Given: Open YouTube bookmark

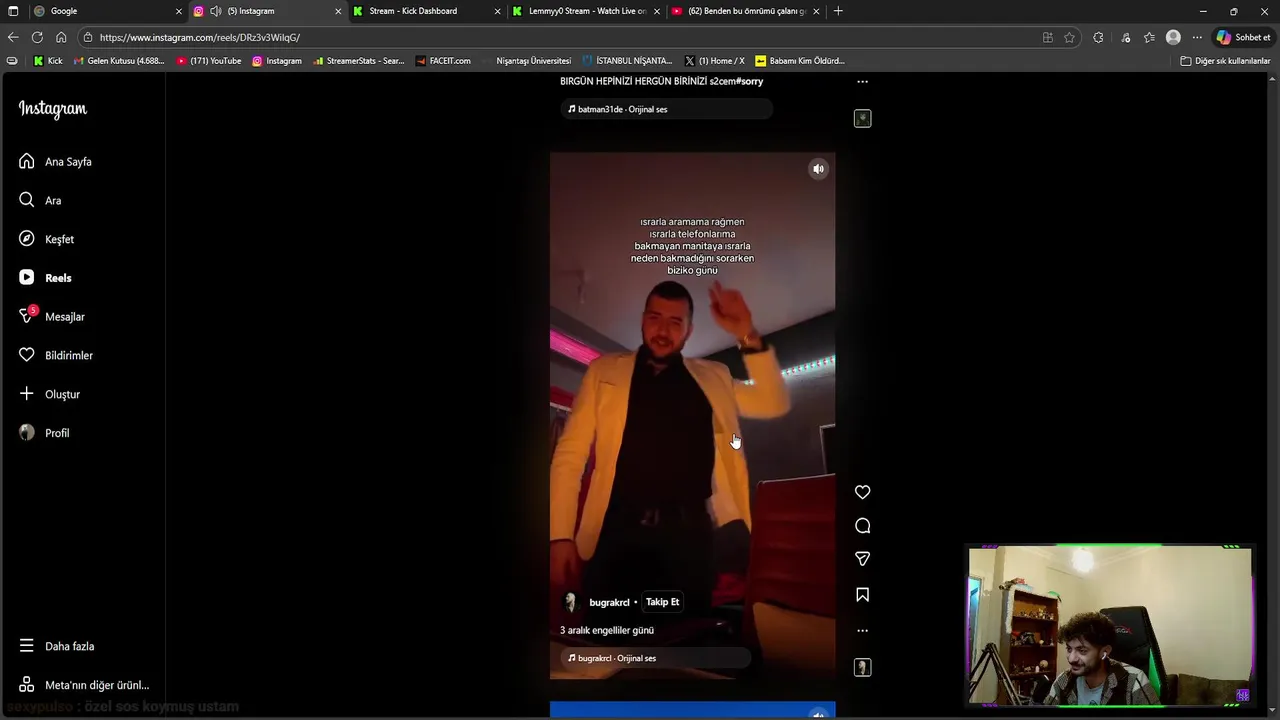Looking at the screenshot, I should point(209,61).
